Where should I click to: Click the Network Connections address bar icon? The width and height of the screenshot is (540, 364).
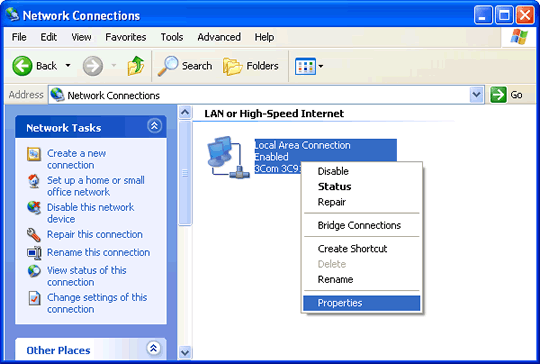point(58,95)
